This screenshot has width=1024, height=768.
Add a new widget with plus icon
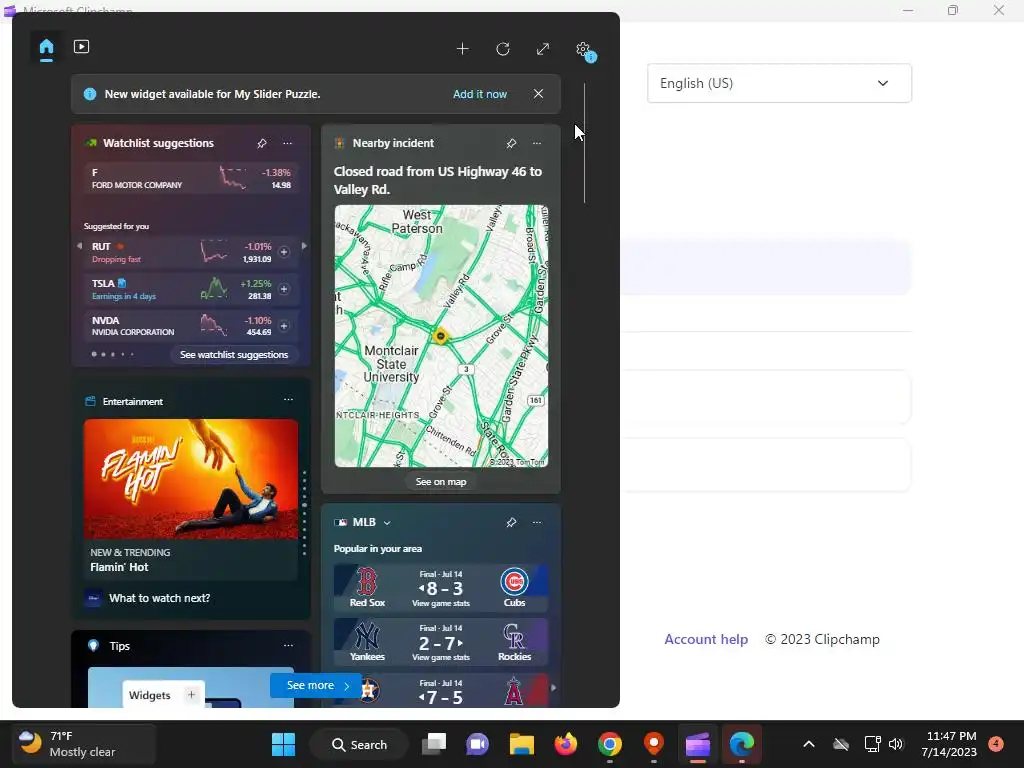coord(462,49)
